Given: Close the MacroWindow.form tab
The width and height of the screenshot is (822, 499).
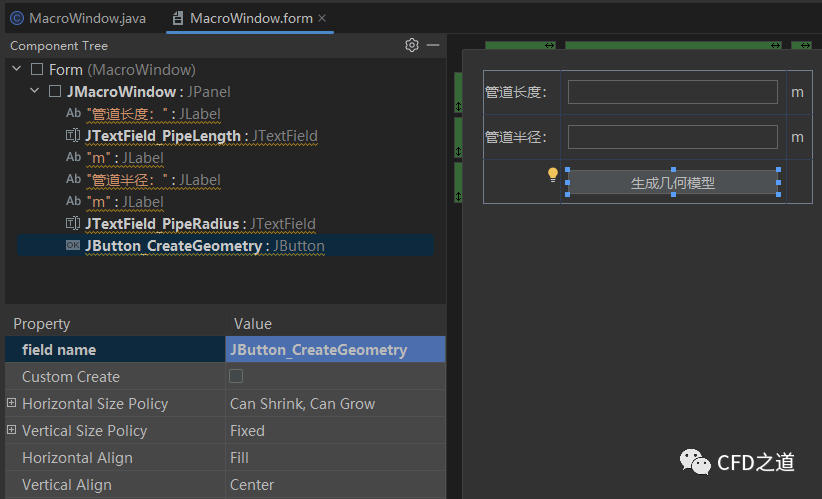Looking at the screenshot, I should pyautogui.click(x=321, y=18).
